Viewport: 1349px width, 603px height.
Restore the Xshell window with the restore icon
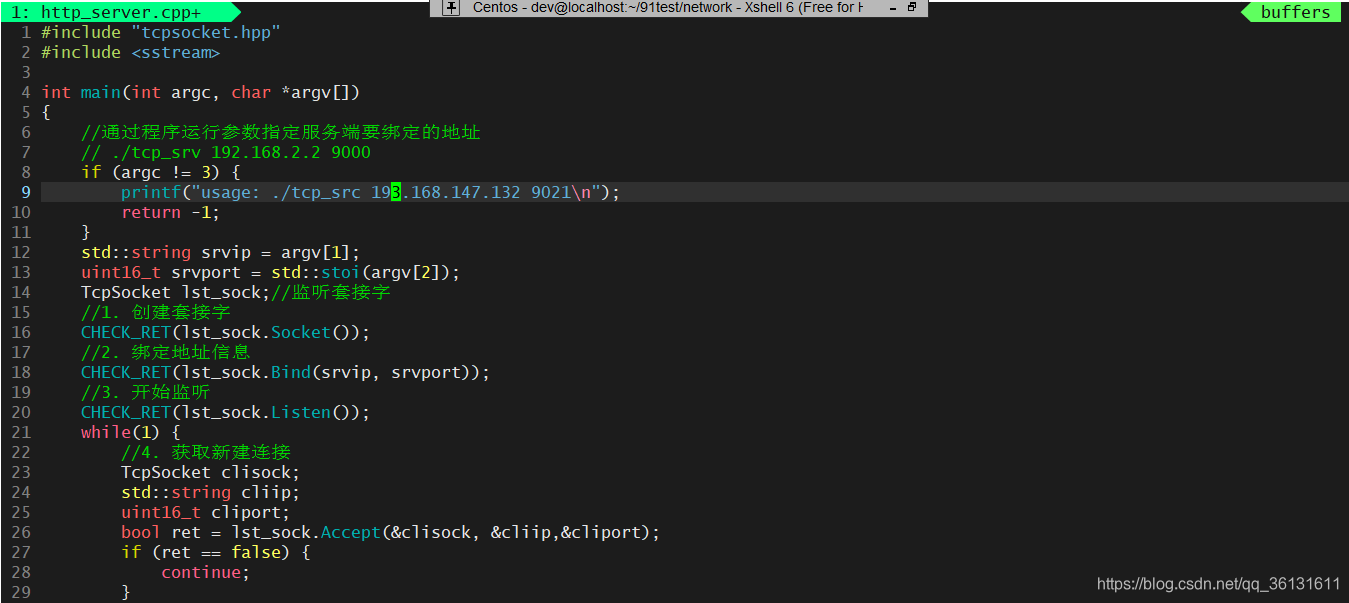(x=912, y=7)
